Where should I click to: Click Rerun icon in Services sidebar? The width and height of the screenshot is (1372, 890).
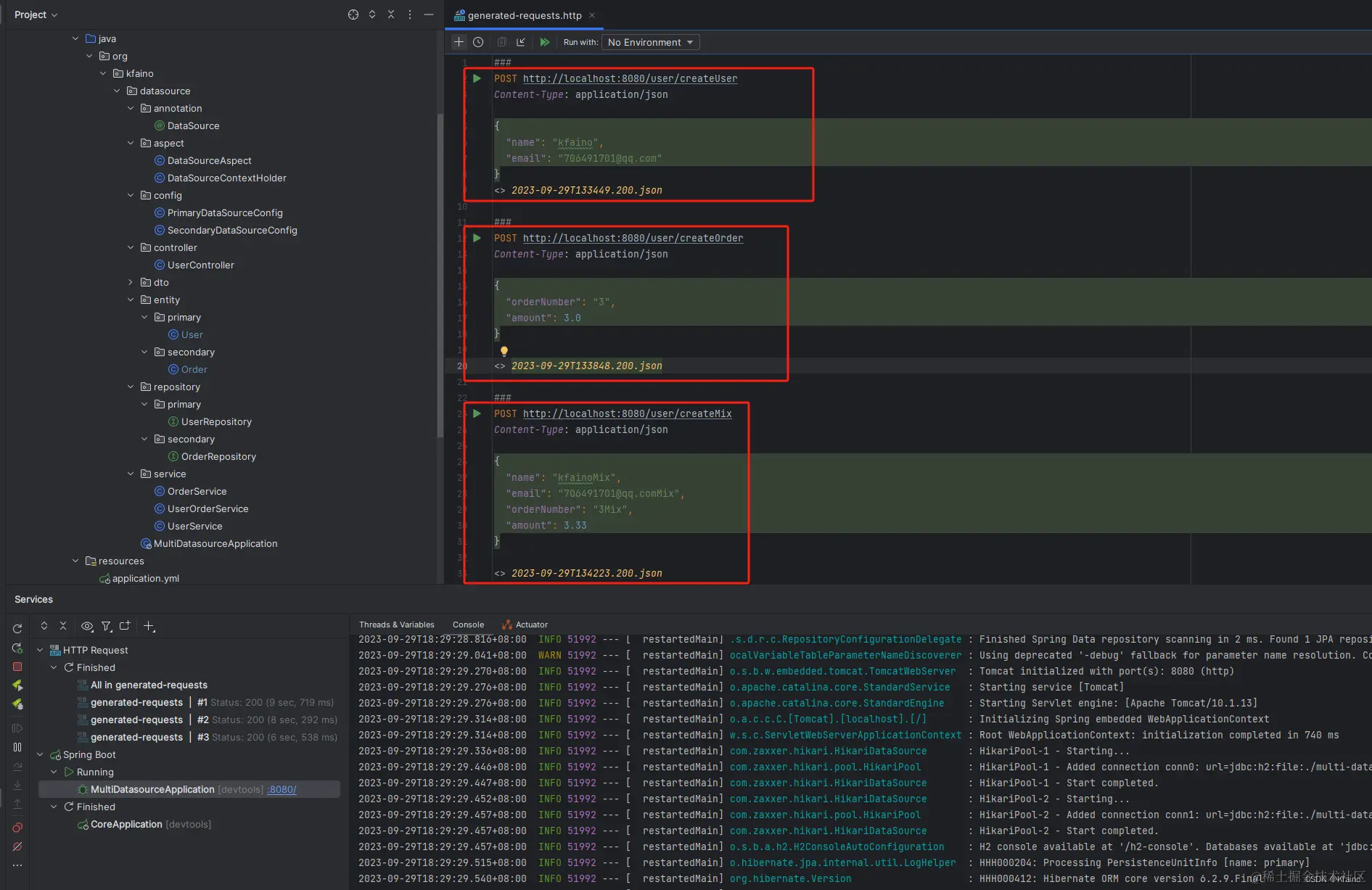[17, 629]
